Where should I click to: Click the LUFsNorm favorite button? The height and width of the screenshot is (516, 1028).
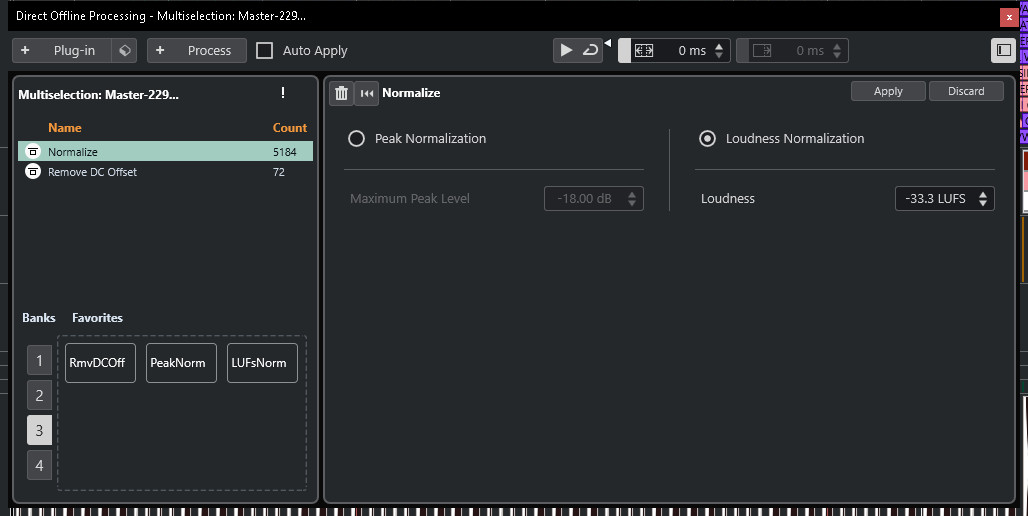click(262, 363)
